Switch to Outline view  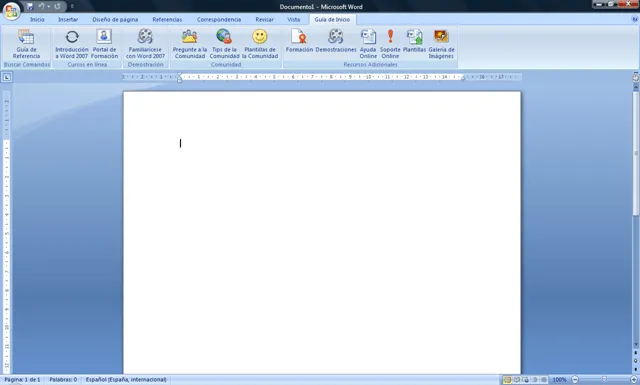point(534,380)
